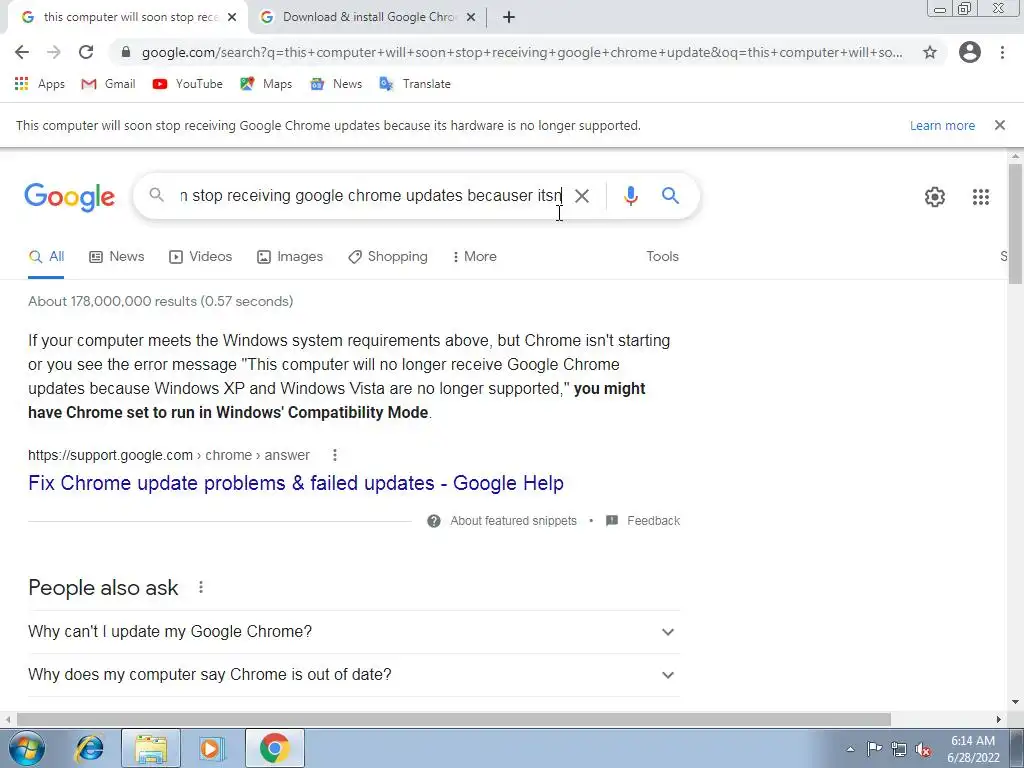View site info via the padlock icon

click(126, 52)
